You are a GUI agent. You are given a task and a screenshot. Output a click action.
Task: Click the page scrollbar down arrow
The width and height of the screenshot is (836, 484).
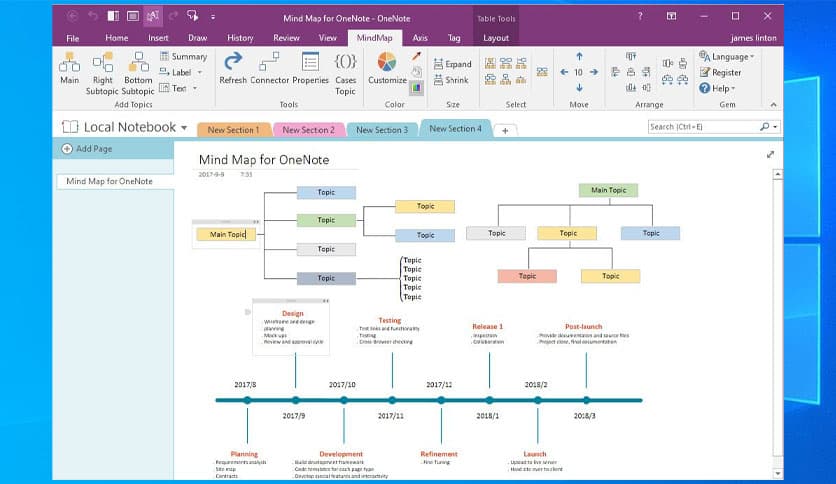coord(778,473)
